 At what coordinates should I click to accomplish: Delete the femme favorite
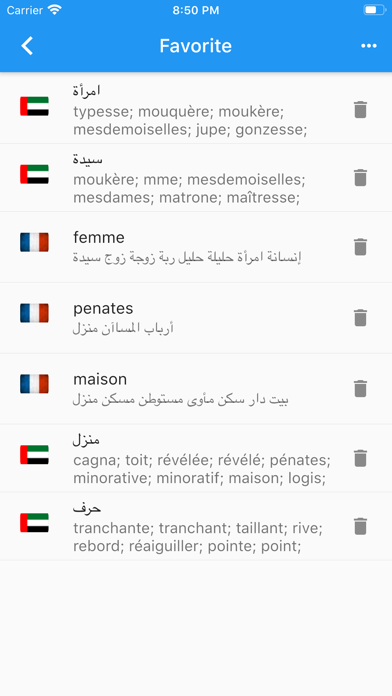pyautogui.click(x=360, y=247)
